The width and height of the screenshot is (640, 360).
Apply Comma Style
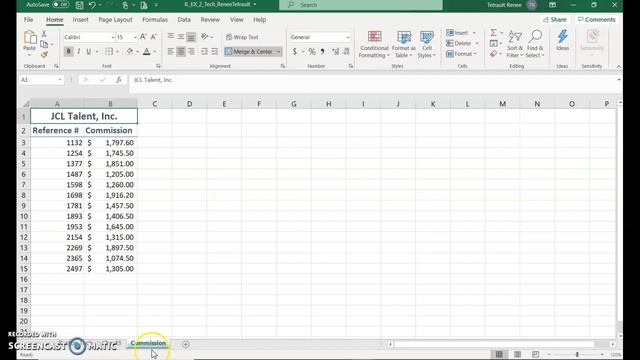[x=322, y=51]
